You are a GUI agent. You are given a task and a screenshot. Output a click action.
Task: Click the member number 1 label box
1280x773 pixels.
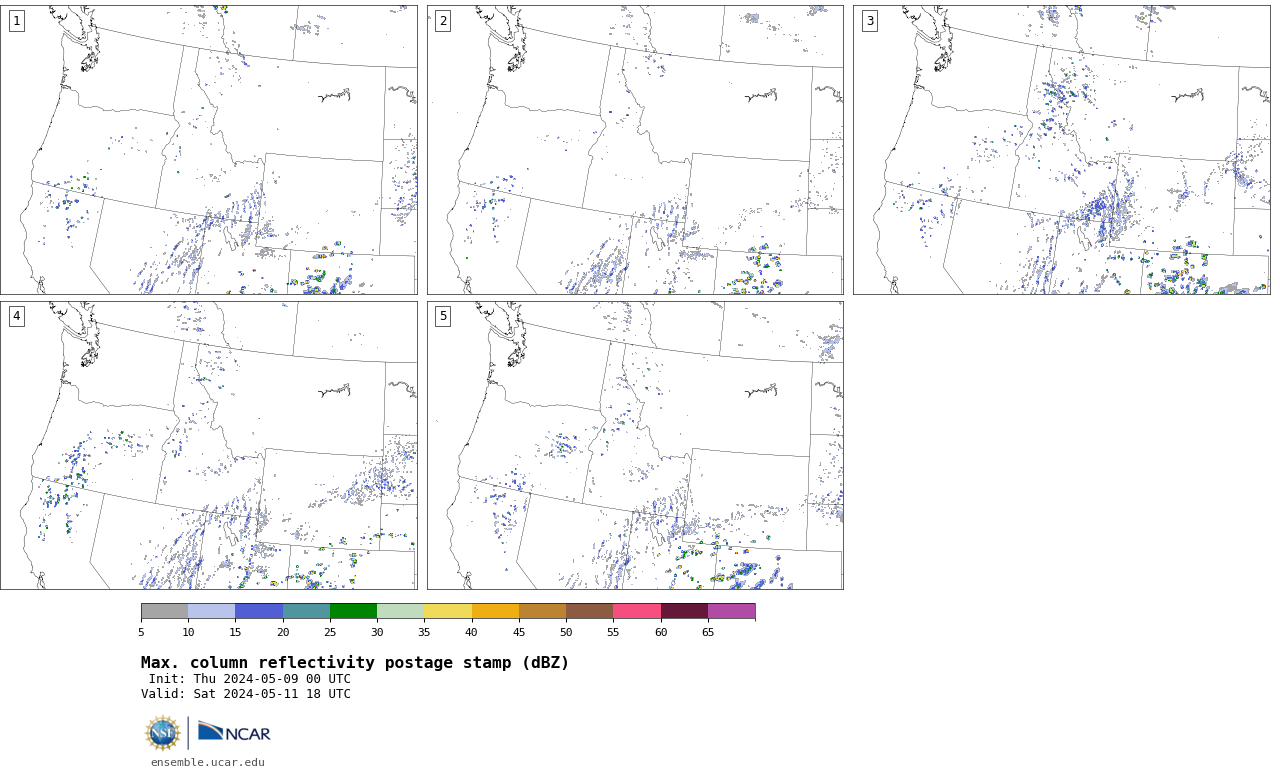click(x=16, y=21)
